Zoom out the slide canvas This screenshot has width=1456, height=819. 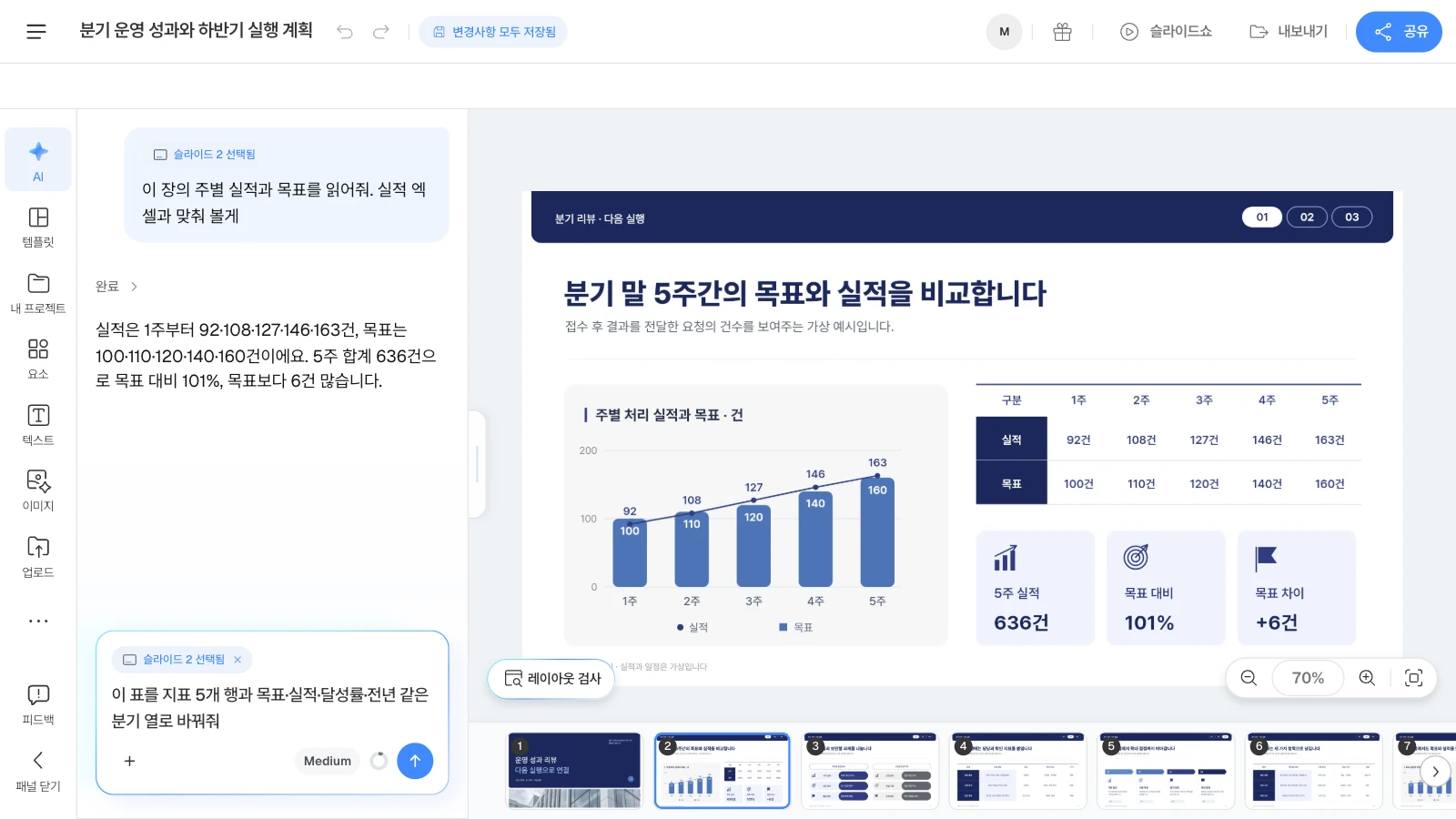click(x=1249, y=678)
